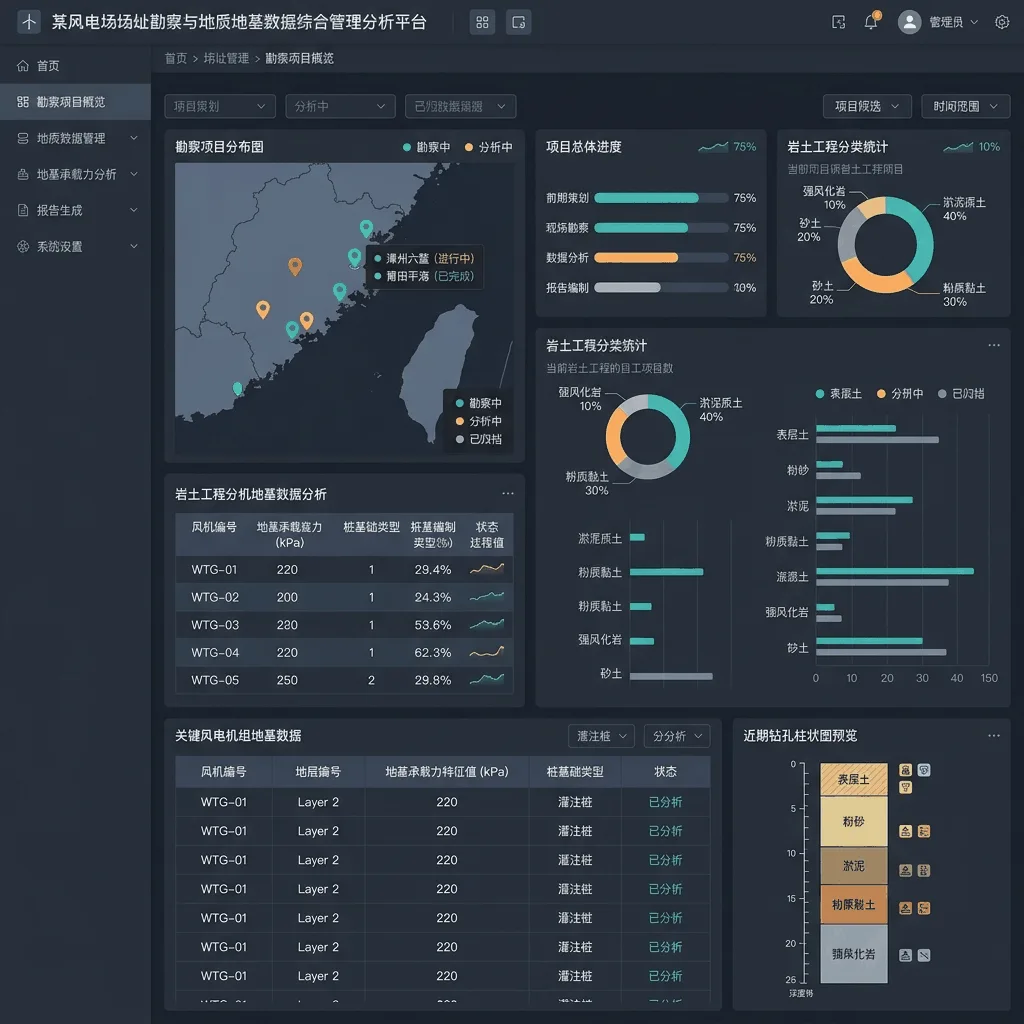
Task: Open more options for 岩土工程分机地基数据分析
Action: pyautogui.click(x=507, y=494)
